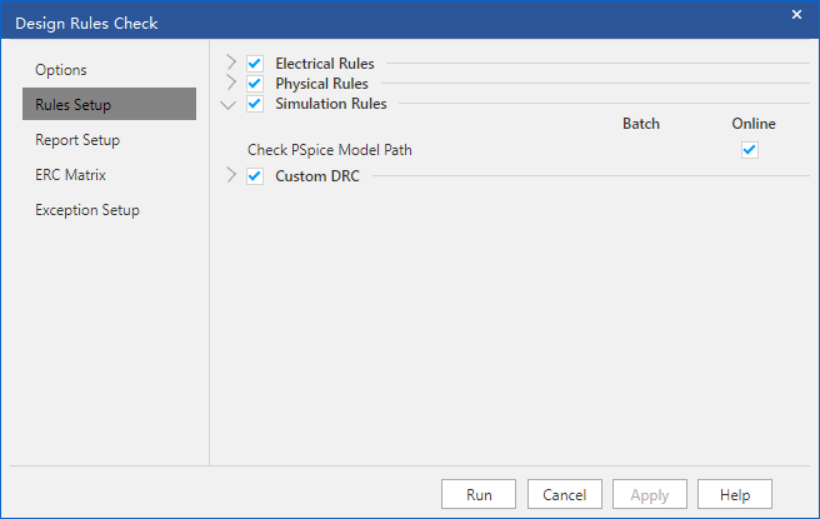Uncheck the Physical Rules checkbox
The height and width of the screenshot is (519, 820).
tap(255, 83)
